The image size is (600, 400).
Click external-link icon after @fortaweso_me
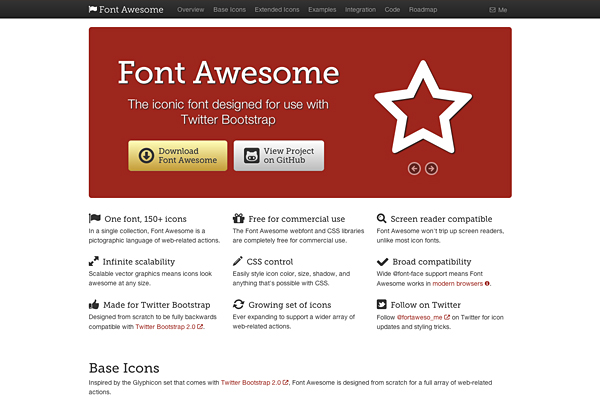point(447,317)
